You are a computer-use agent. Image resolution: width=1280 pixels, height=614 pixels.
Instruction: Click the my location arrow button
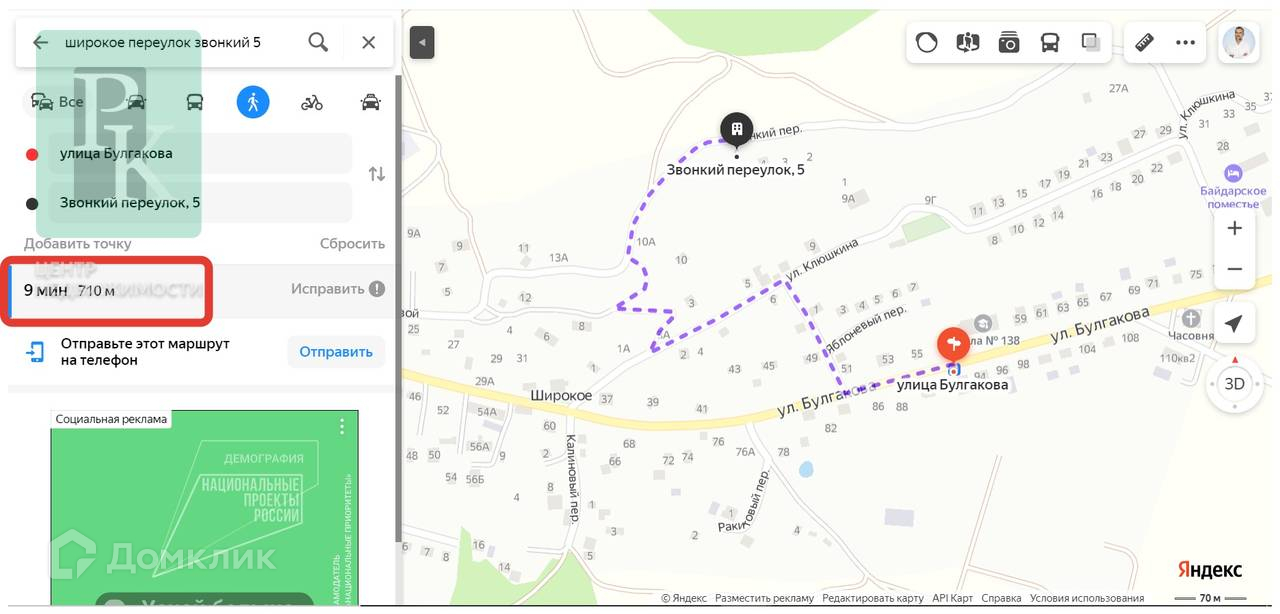(1234, 324)
